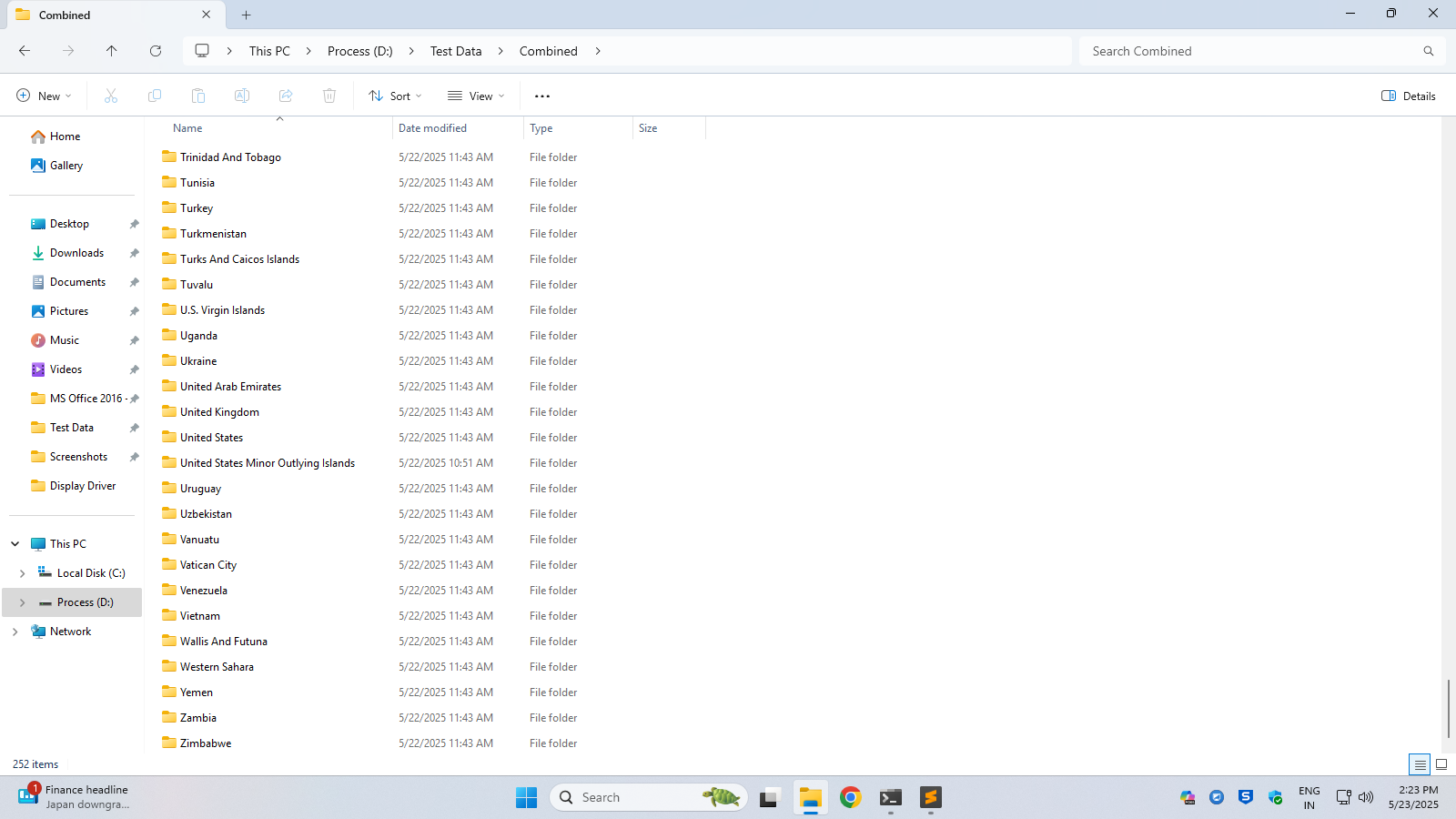The width and height of the screenshot is (1456, 819).
Task: Click the Share toolbar icon
Action: tap(286, 96)
